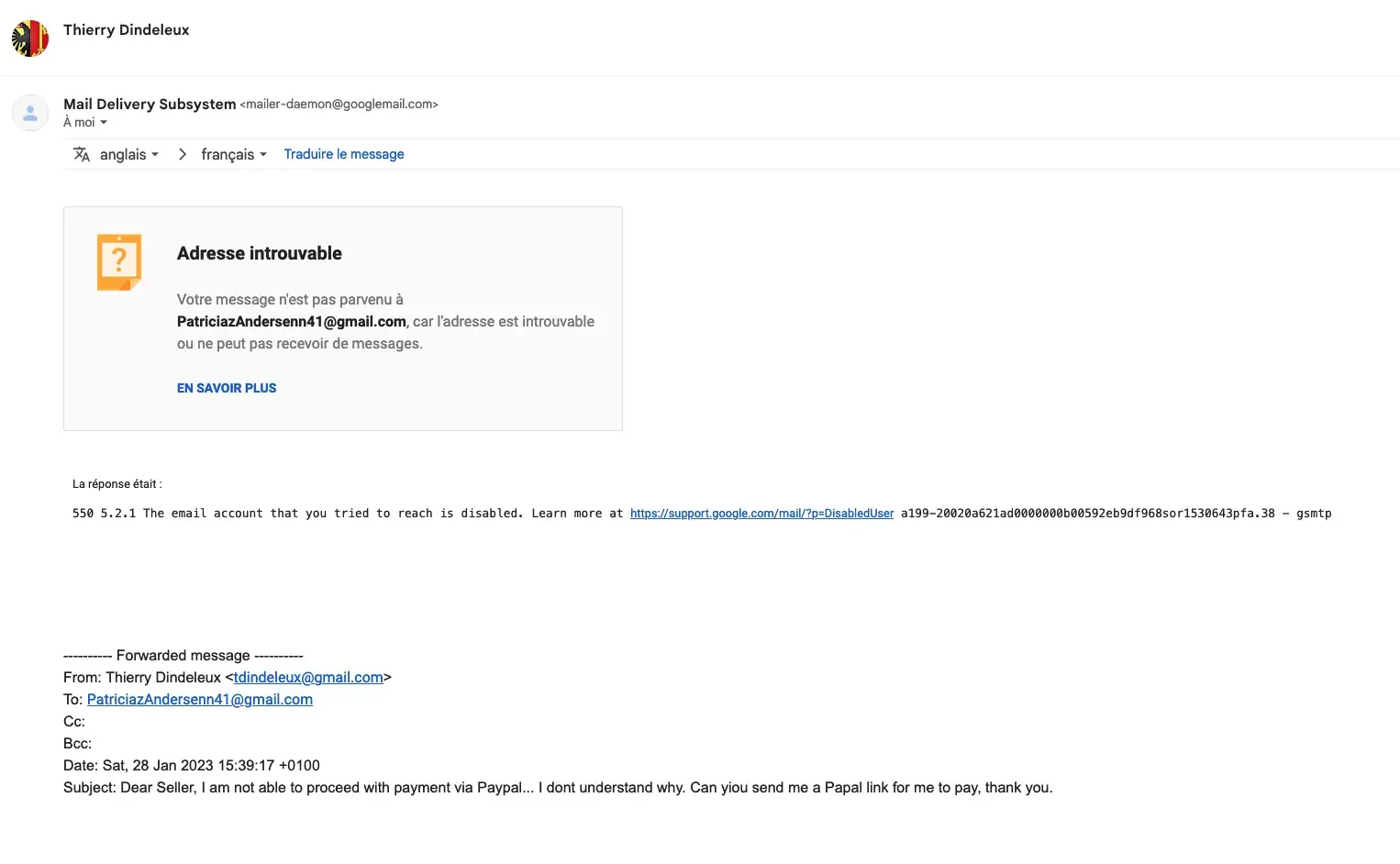Open the "anglais" source language dropdown
This screenshot has height=864, width=1400.
coord(129,154)
